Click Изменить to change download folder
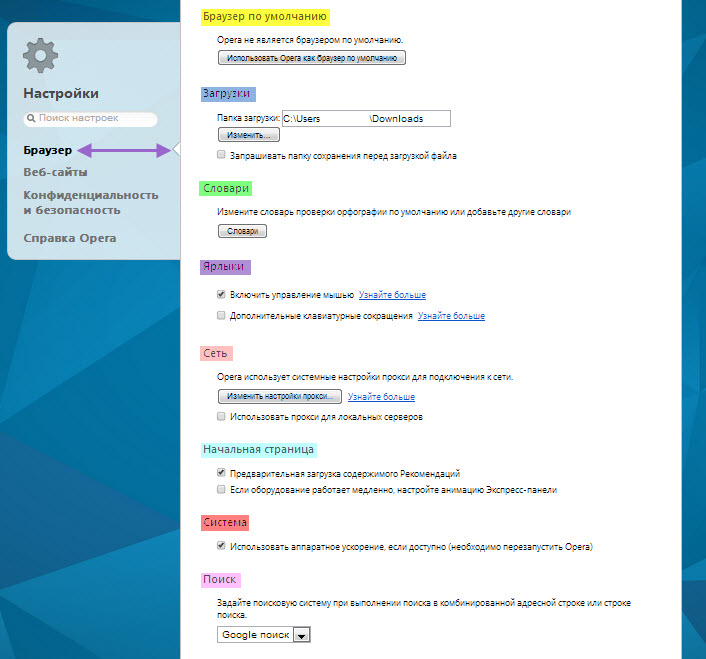706x659 pixels. (249, 135)
